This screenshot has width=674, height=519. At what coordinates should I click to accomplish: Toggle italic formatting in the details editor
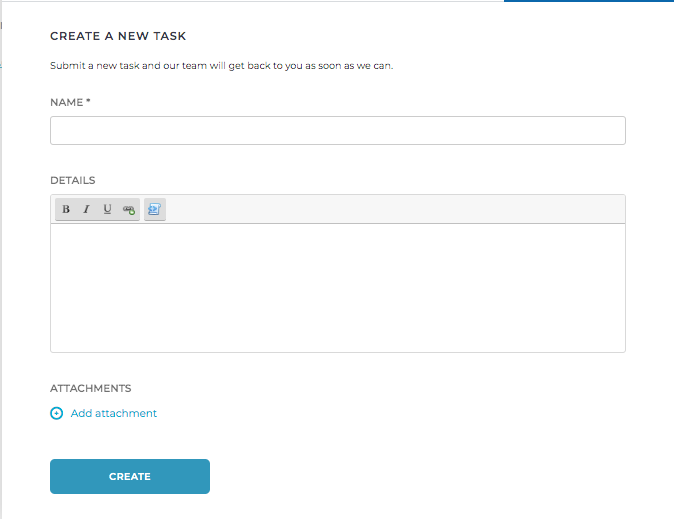(87, 210)
